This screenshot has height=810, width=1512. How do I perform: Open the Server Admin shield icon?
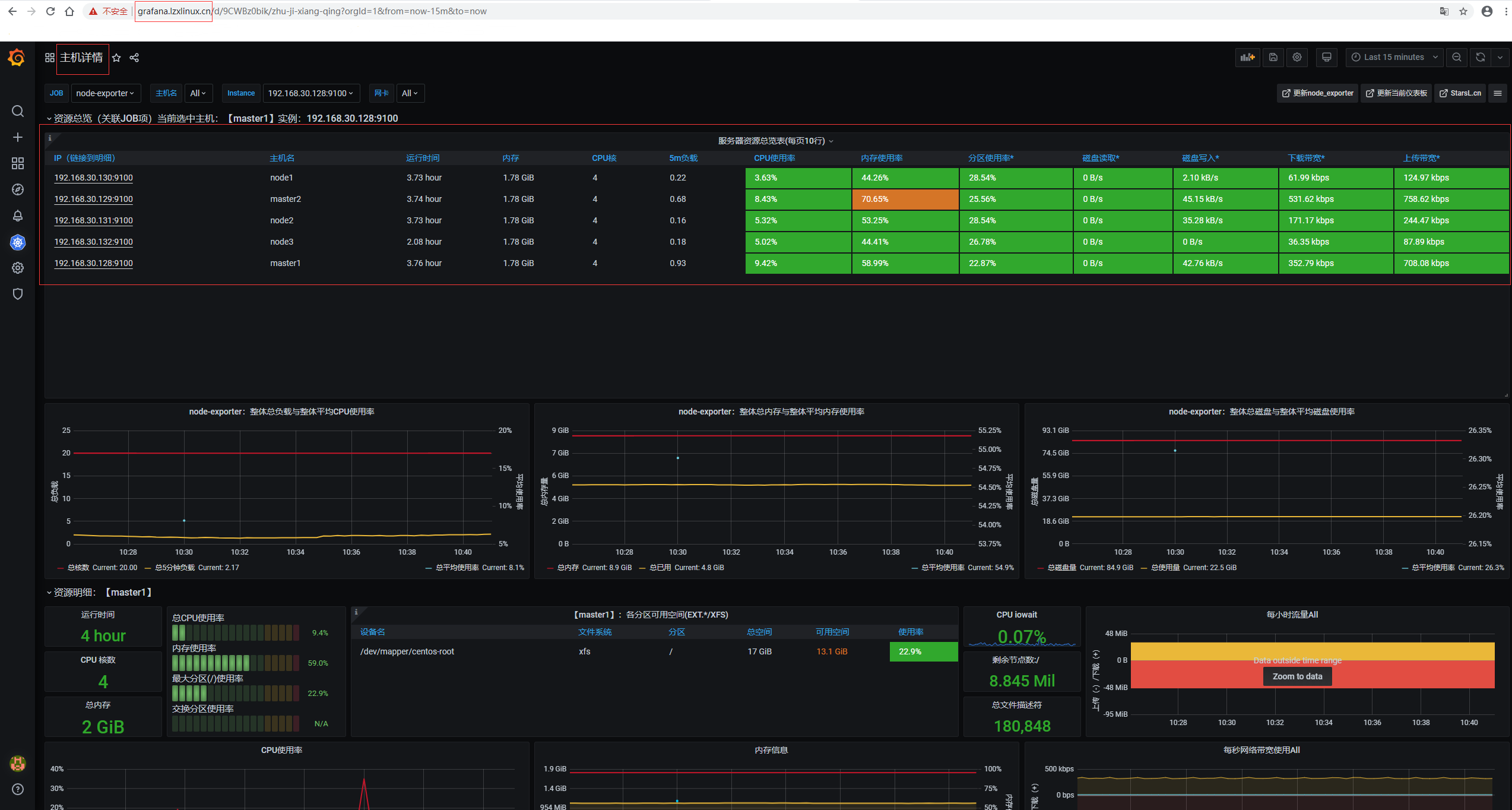coord(18,294)
